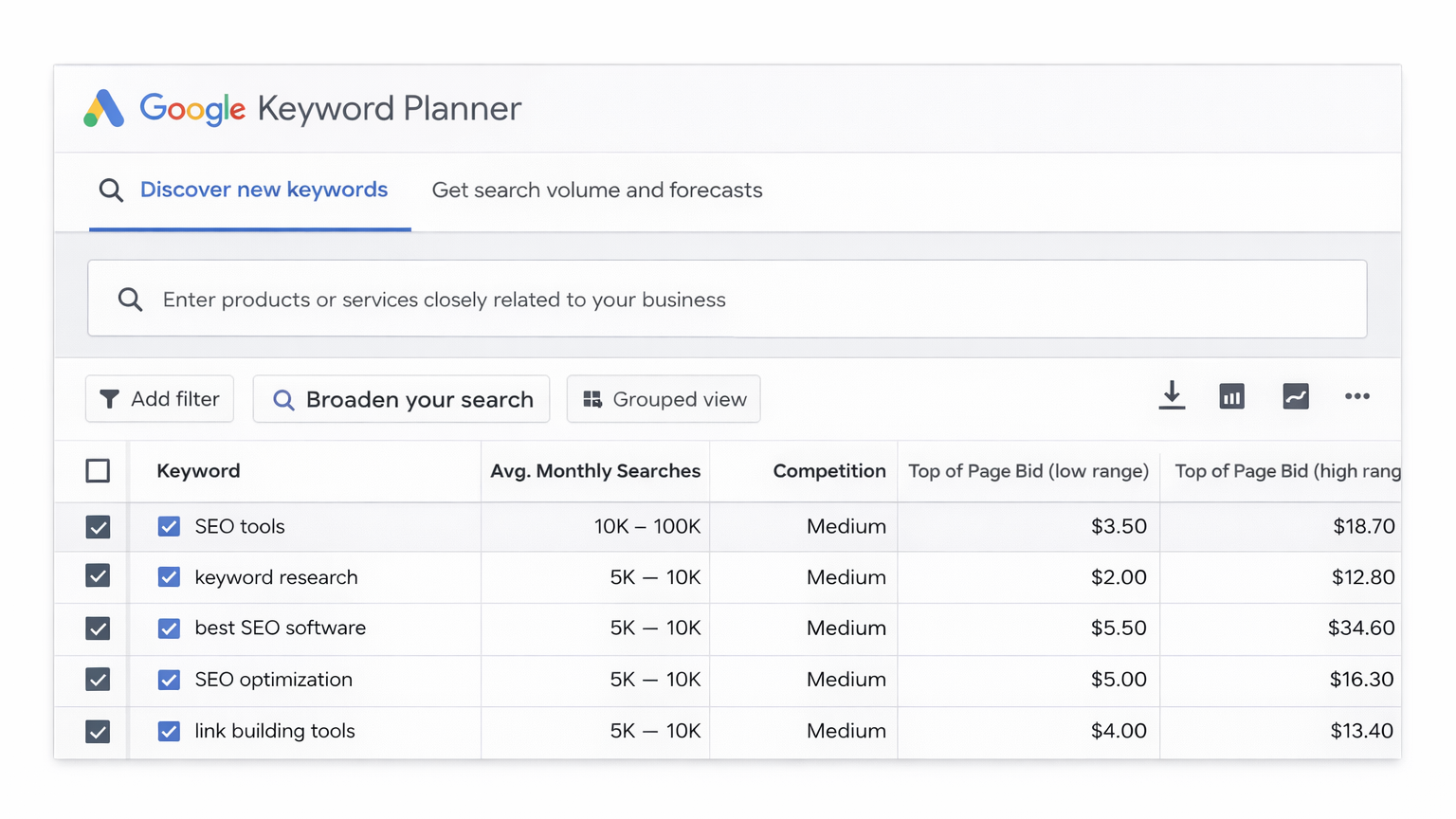Select the Grouped view grid icon
Image resolution: width=1456 pixels, height=819 pixels.
pos(592,398)
